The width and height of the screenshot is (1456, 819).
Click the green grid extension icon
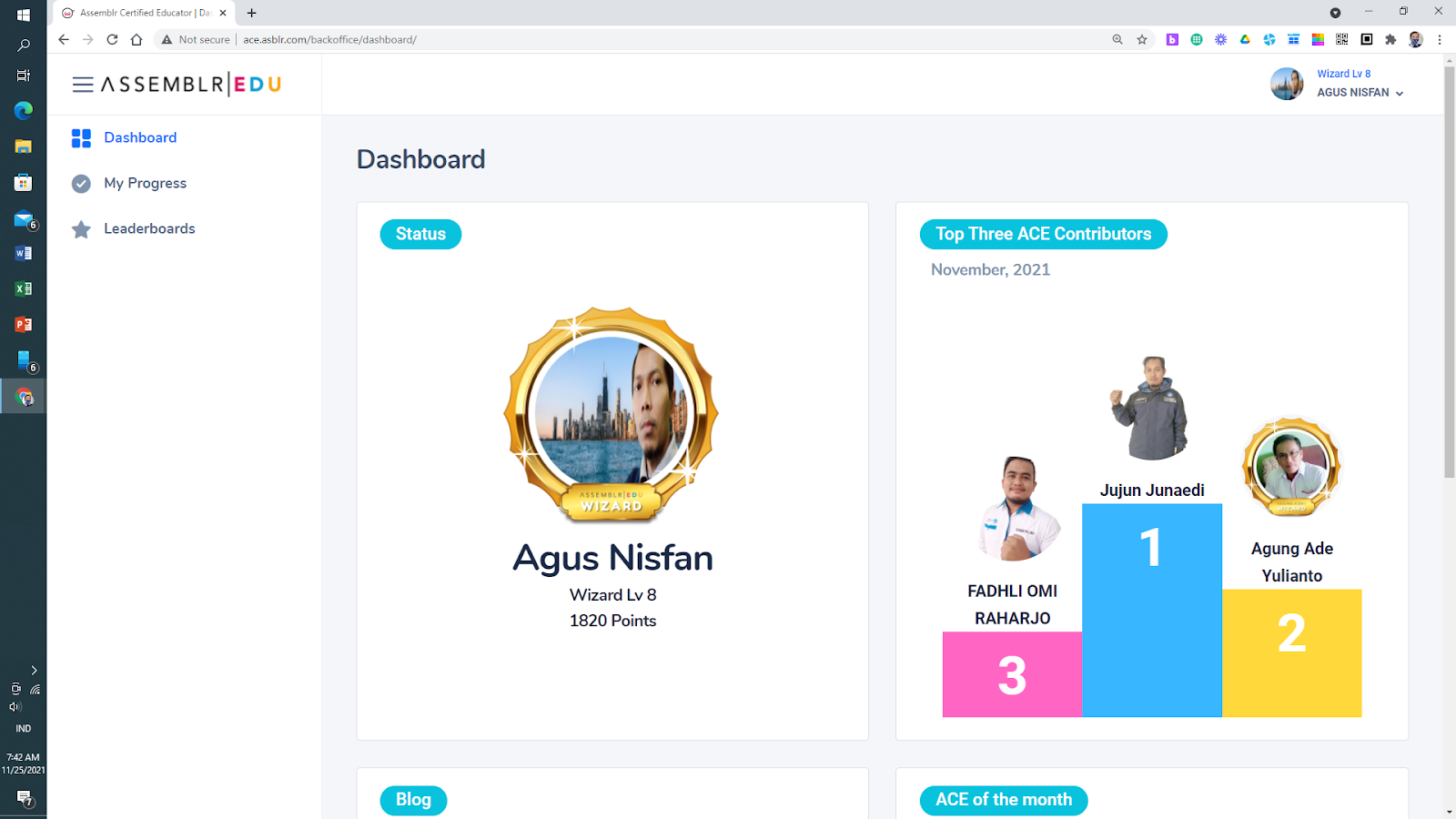pyautogui.click(x=1197, y=39)
